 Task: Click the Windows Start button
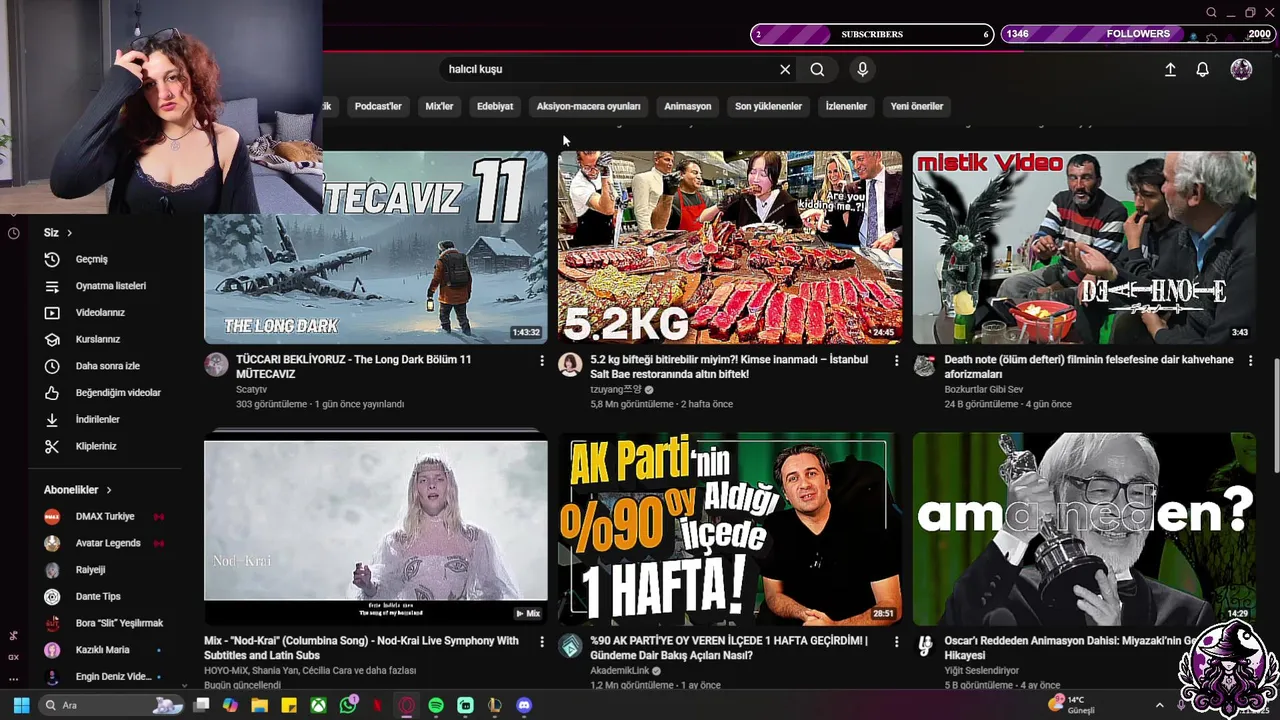21,705
